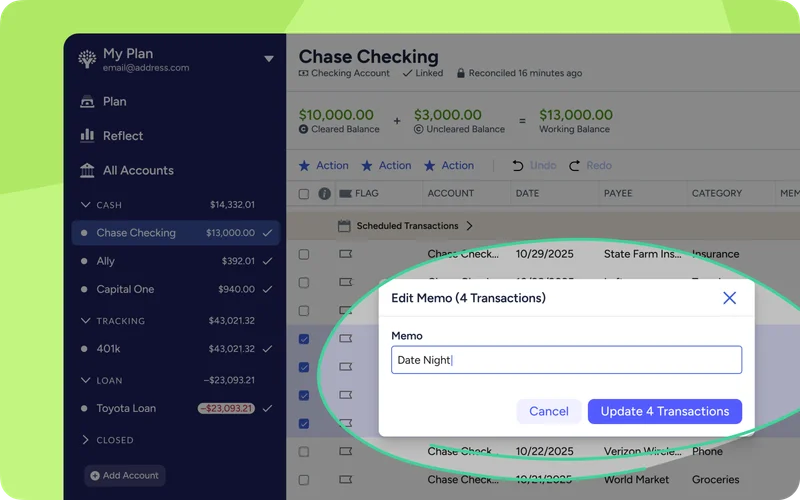Screen dimensions: 800x500
Task: Click the lock icon beside Reconciled
Action: point(461,73)
